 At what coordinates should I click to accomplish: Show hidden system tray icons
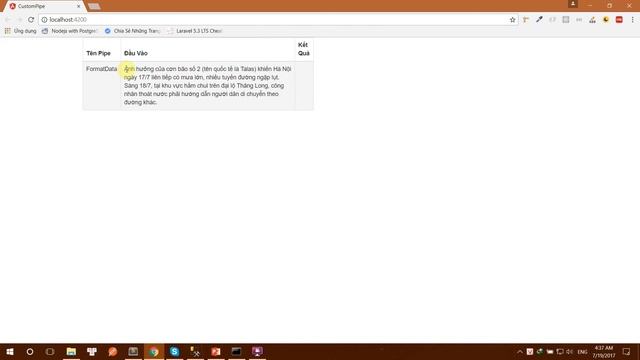(x=520, y=352)
